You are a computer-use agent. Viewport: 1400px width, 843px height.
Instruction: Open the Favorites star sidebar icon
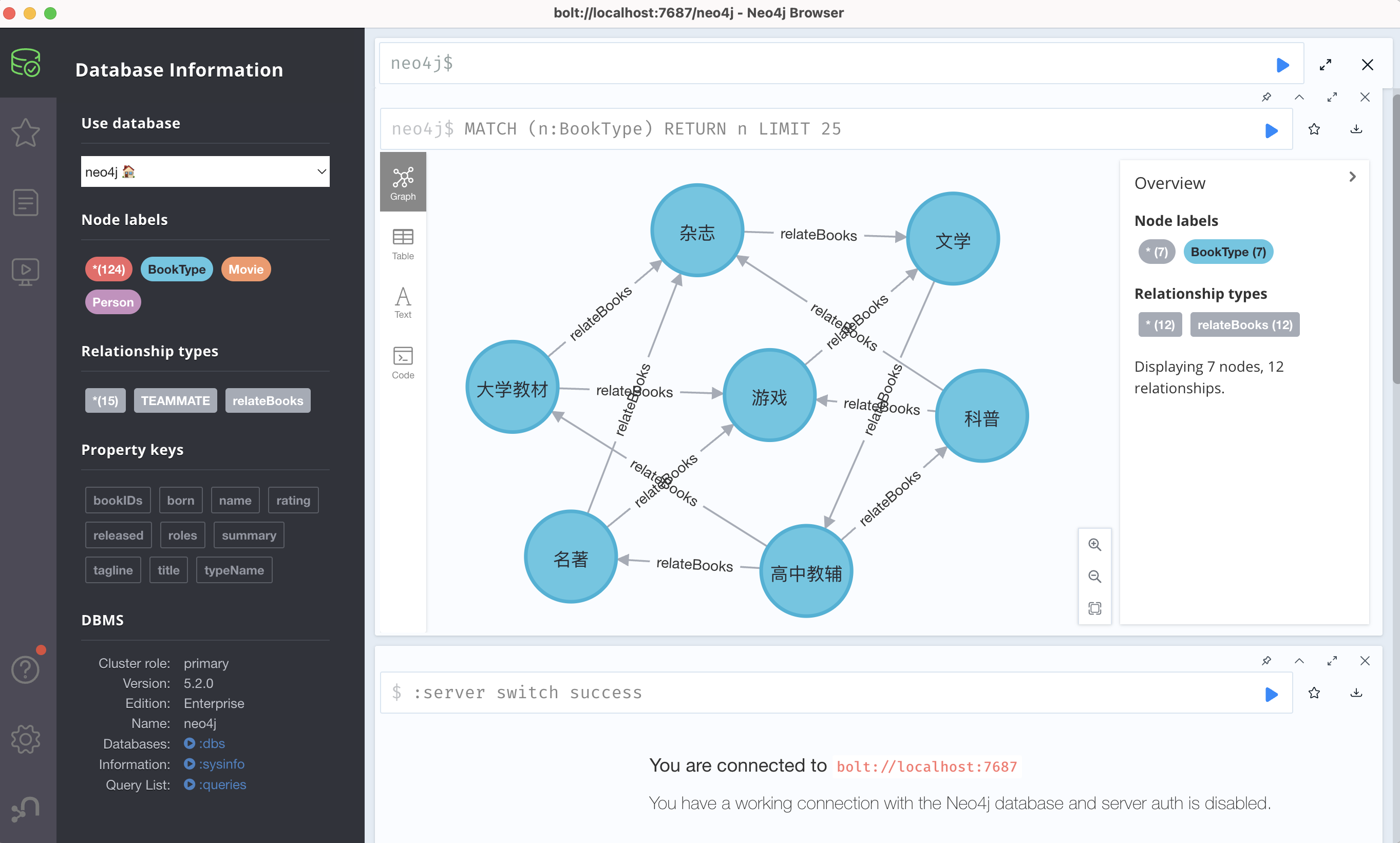(x=26, y=132)
